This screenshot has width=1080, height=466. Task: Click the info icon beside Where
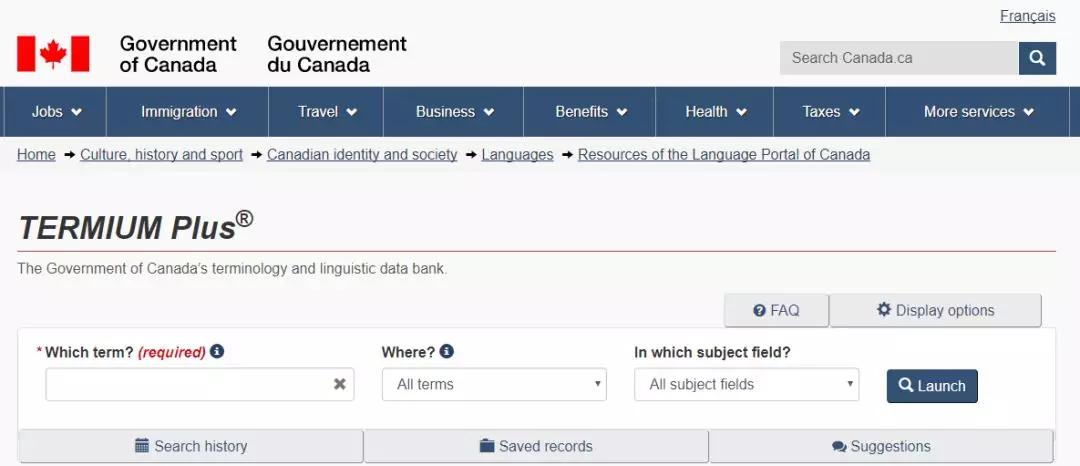pyautogui.click(x=447, y=352)
